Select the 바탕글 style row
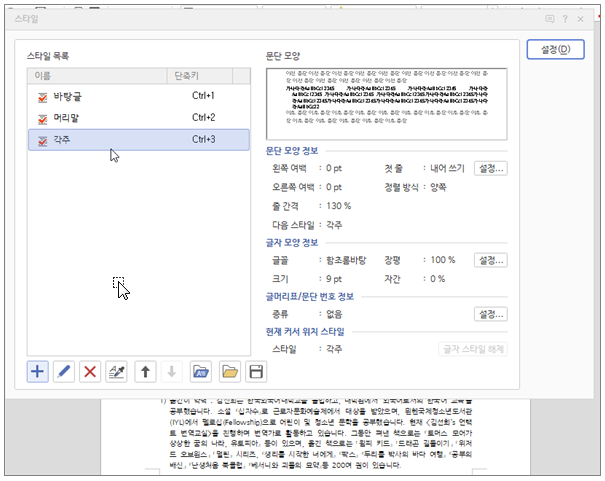 click(139, 96)
